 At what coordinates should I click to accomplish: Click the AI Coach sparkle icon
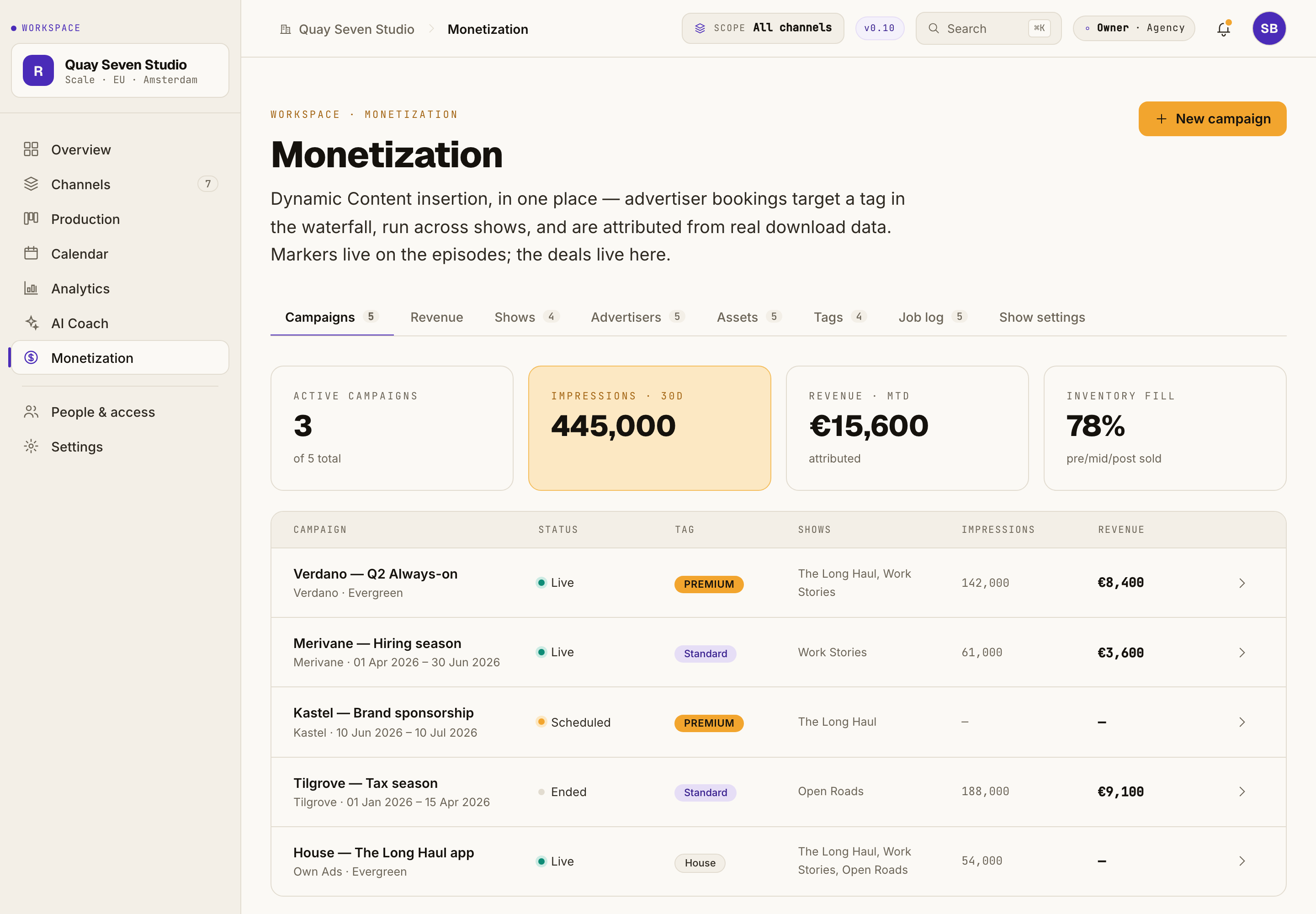pos(31,323)
